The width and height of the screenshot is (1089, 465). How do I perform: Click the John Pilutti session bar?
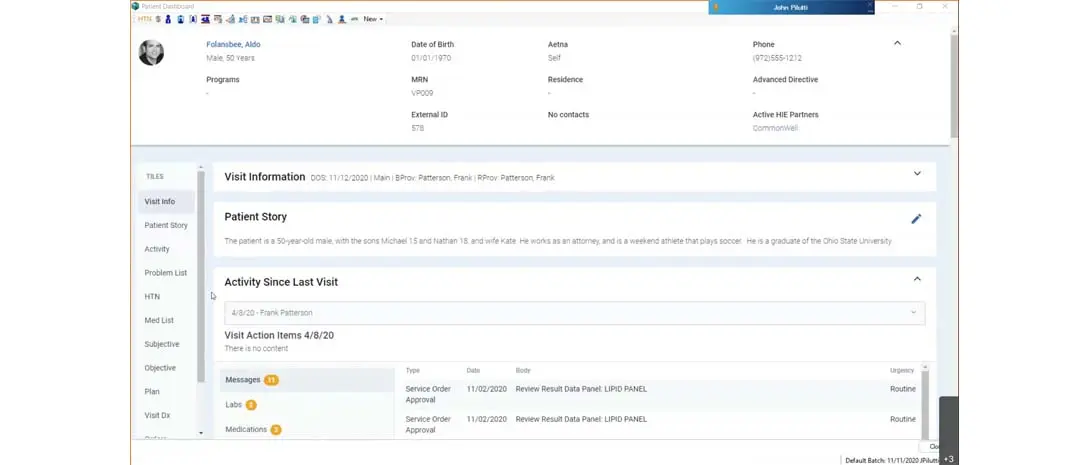[x=791, y=7]
